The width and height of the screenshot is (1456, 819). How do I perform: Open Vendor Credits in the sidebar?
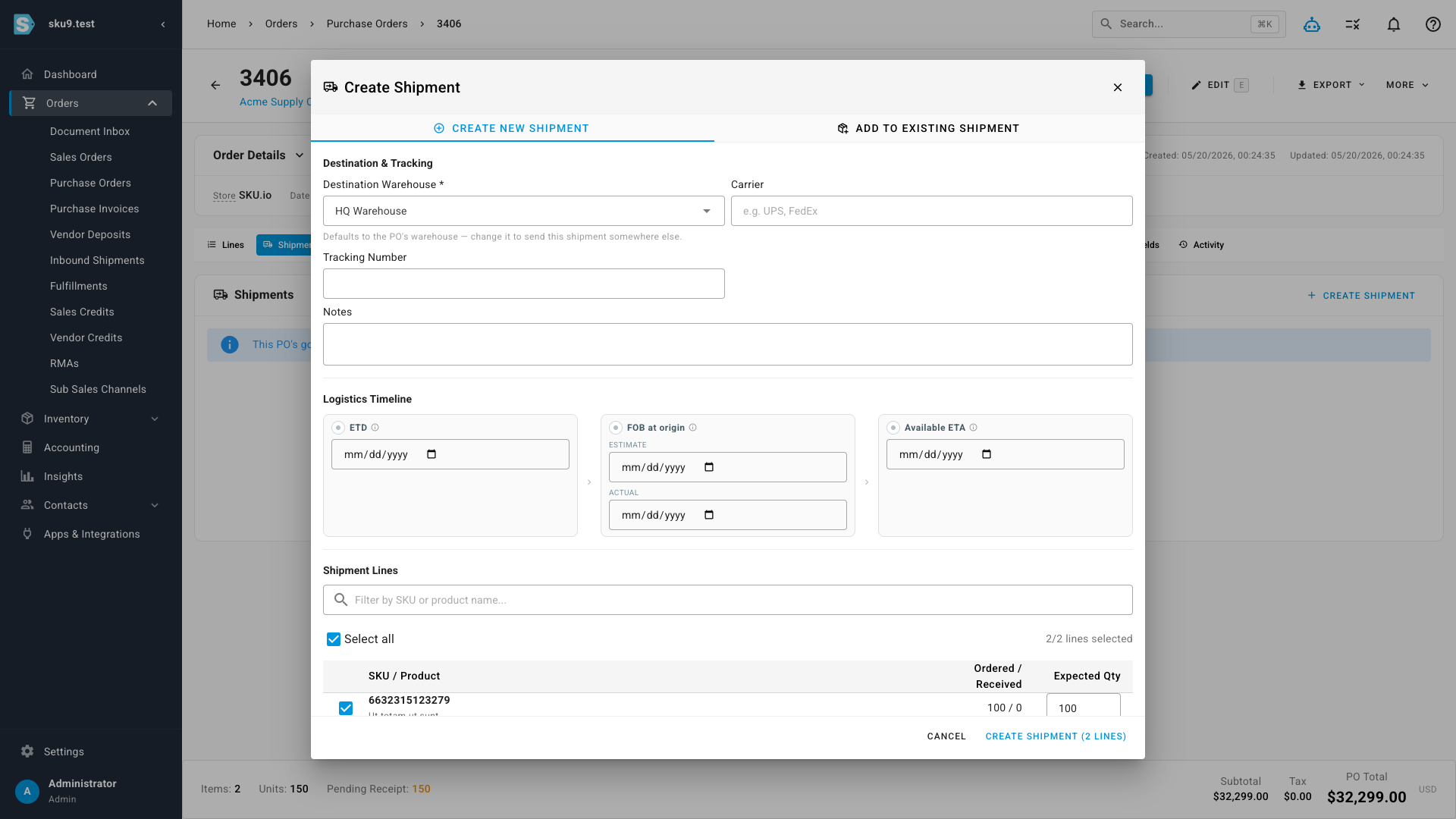86,337
